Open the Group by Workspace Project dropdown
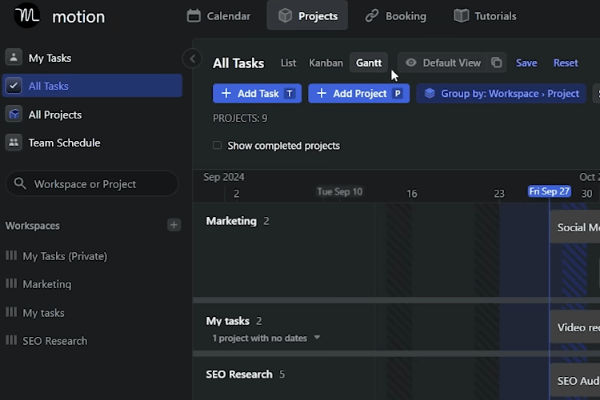Viewport: 600px width, 400px height. pos(501,94)
